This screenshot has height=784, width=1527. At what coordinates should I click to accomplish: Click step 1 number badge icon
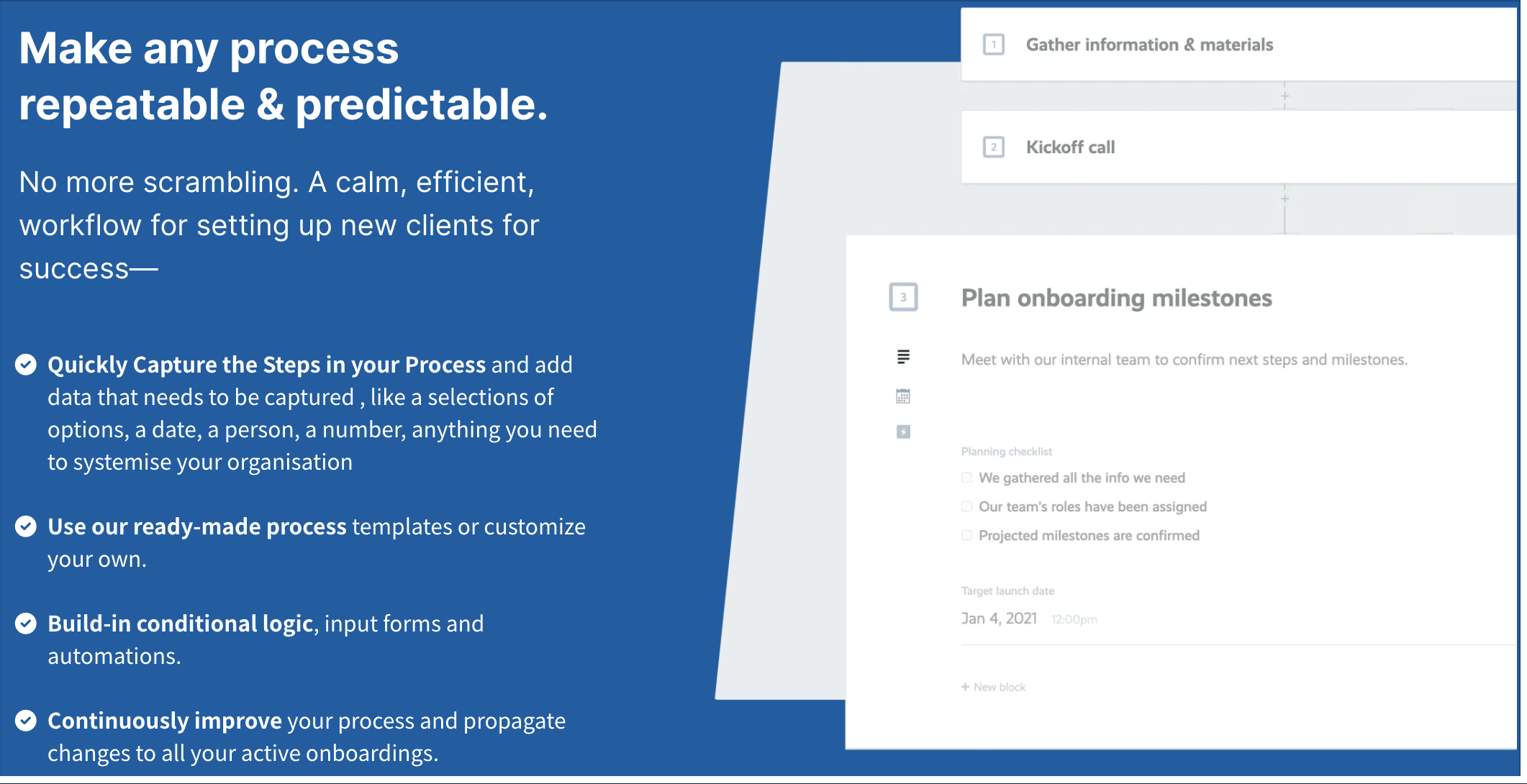click(994, 45)
